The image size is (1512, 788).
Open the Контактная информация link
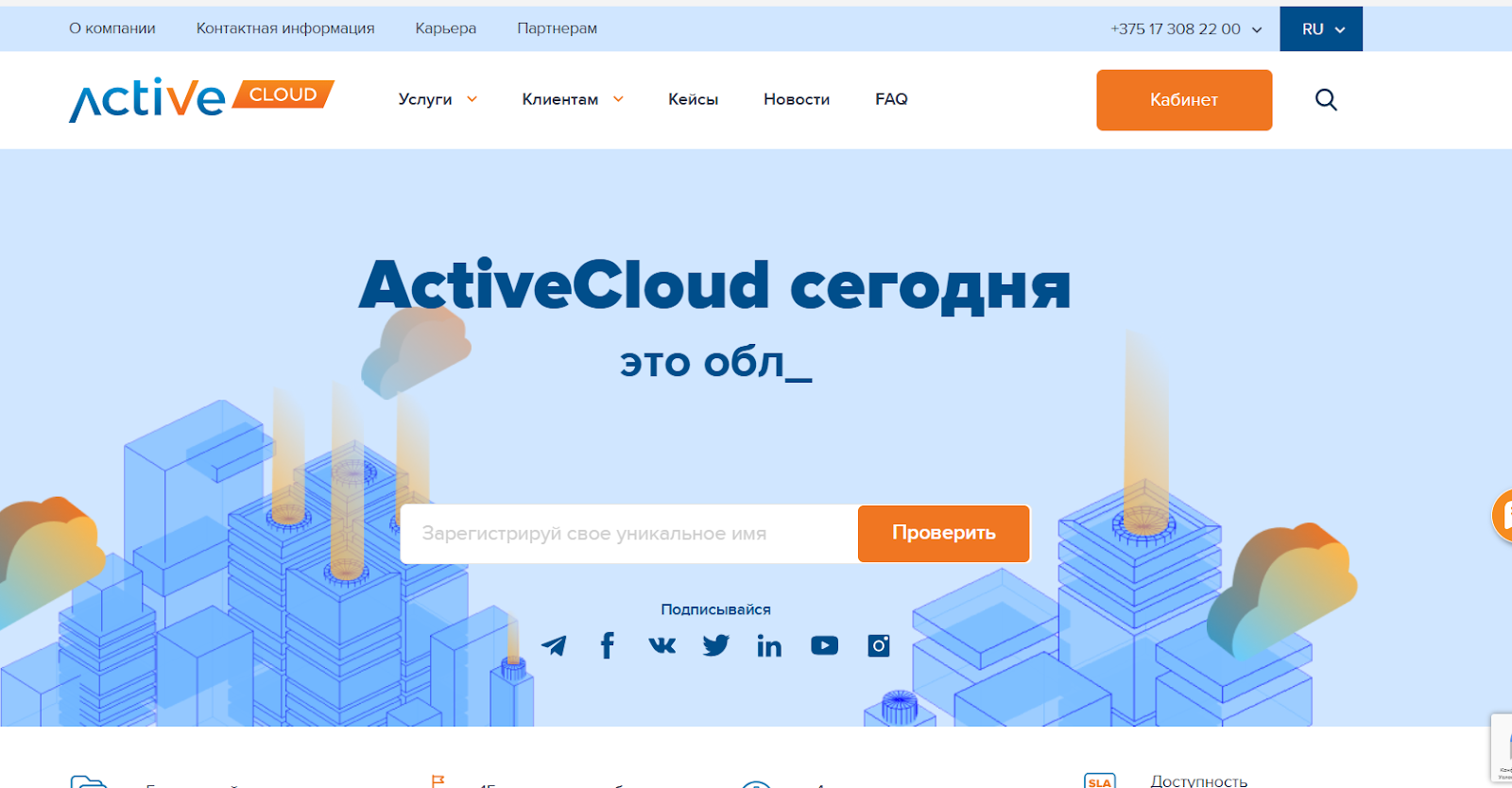point(285,28)
